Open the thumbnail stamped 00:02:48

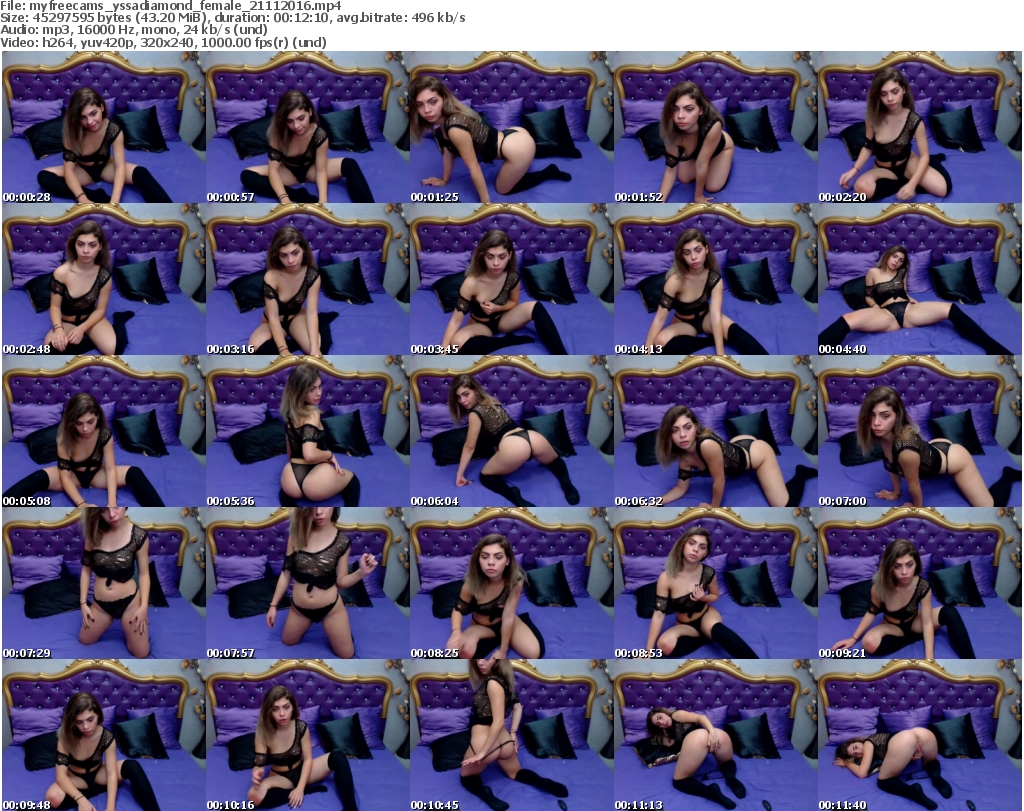[x=104, y=279]
